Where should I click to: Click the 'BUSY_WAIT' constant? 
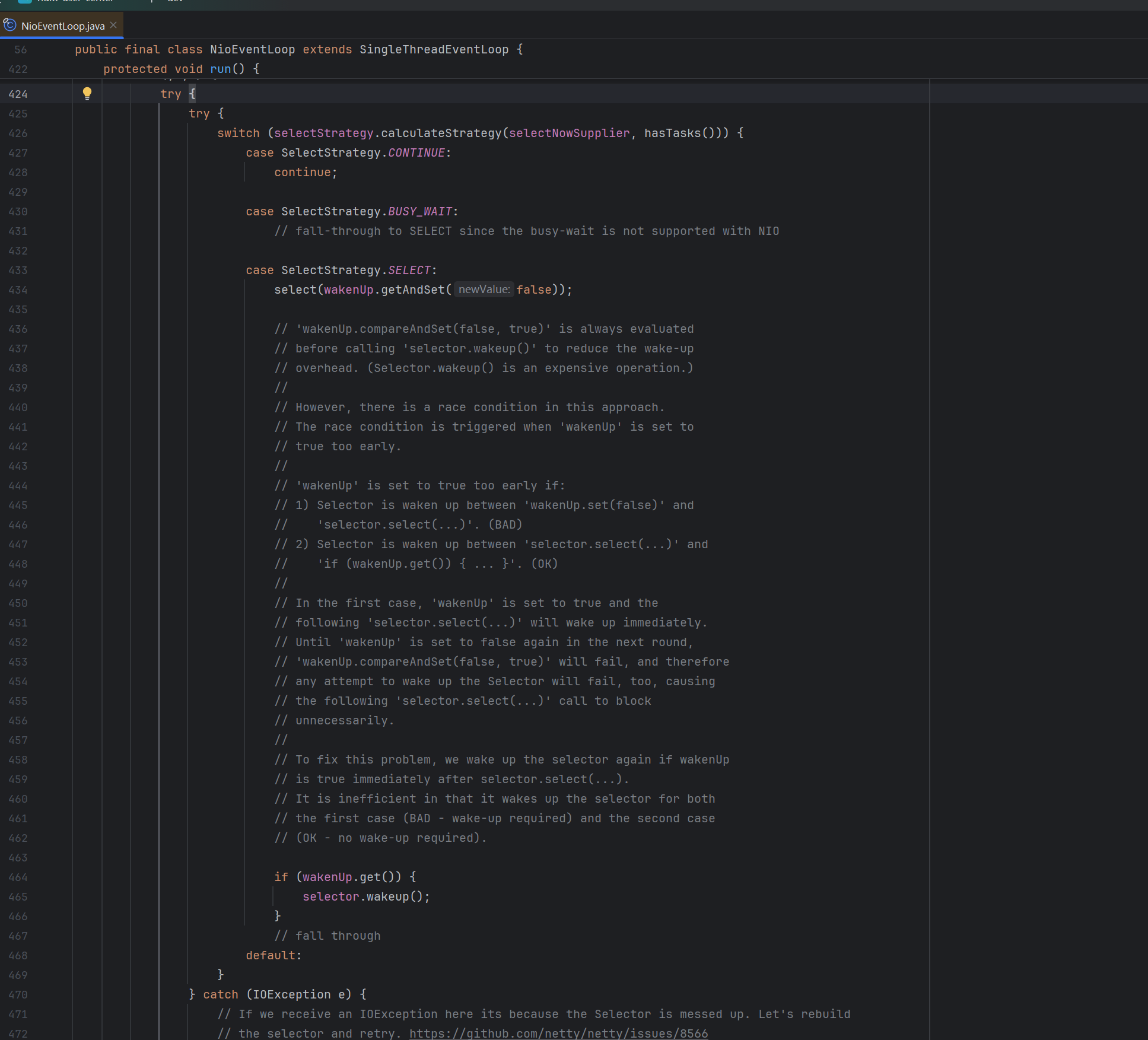[x=420, y=211]
